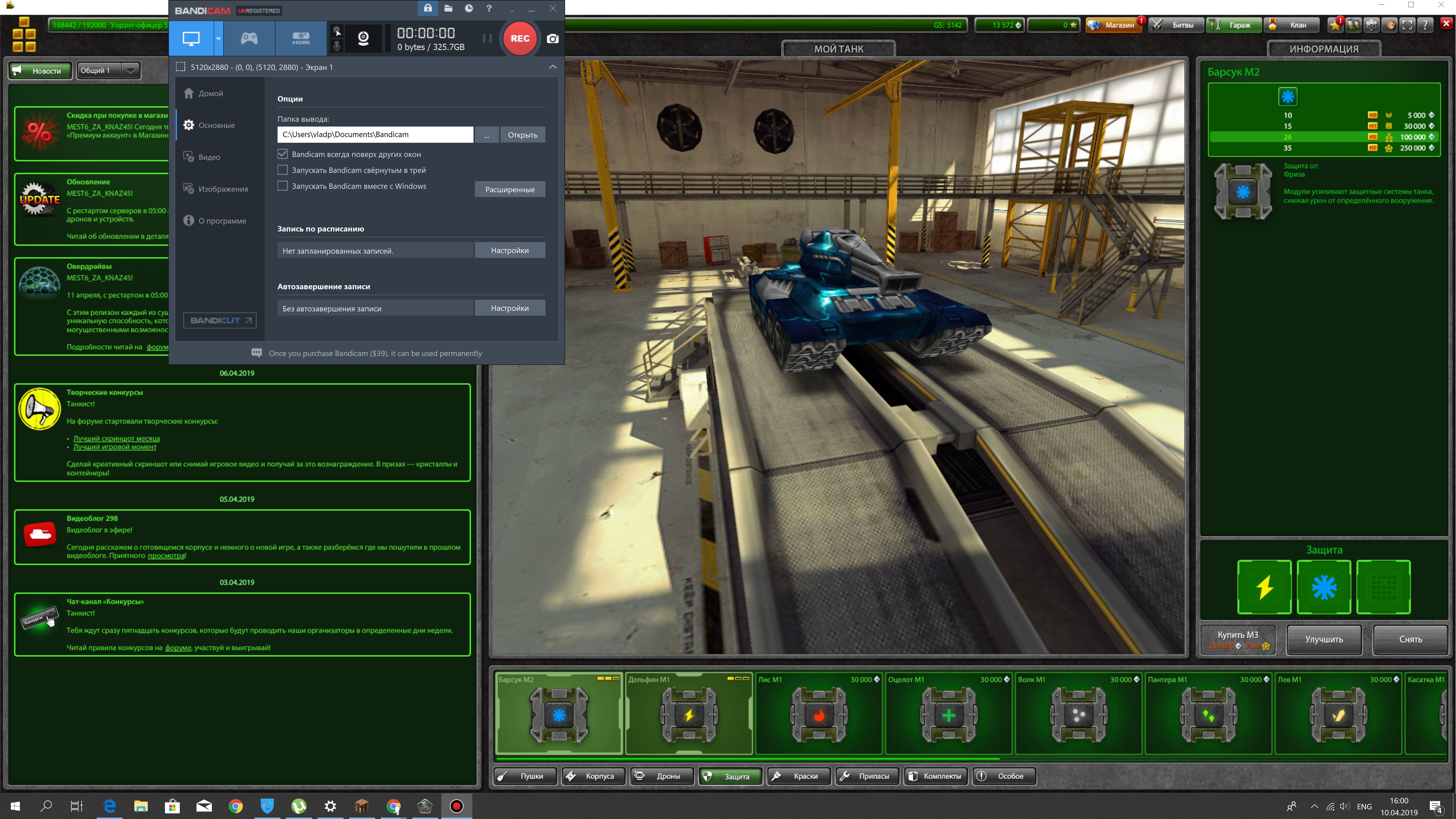1456x819 pixels.
Task: Open Bandicam help question mark
Action: pyautogui.click(x=489, y=9)
